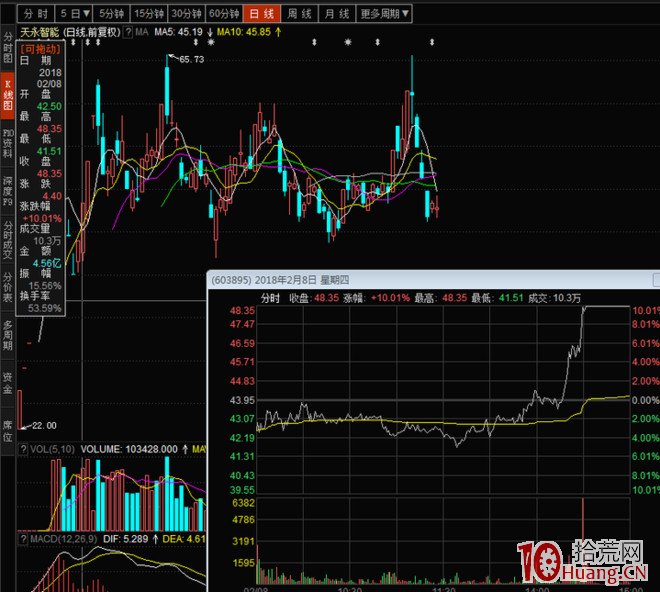Open 多周期 in the left sidebar
This screenshot has width=660, height=592.
point(8,335)
